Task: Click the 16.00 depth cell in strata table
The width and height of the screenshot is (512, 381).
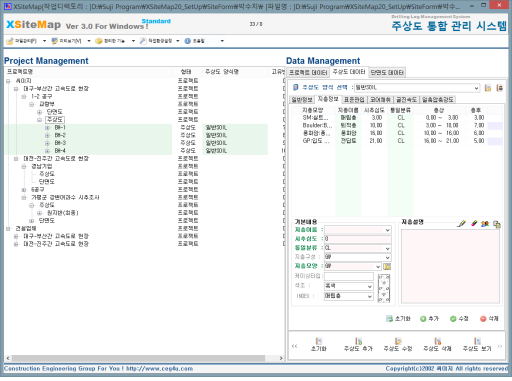Action: 376,133
